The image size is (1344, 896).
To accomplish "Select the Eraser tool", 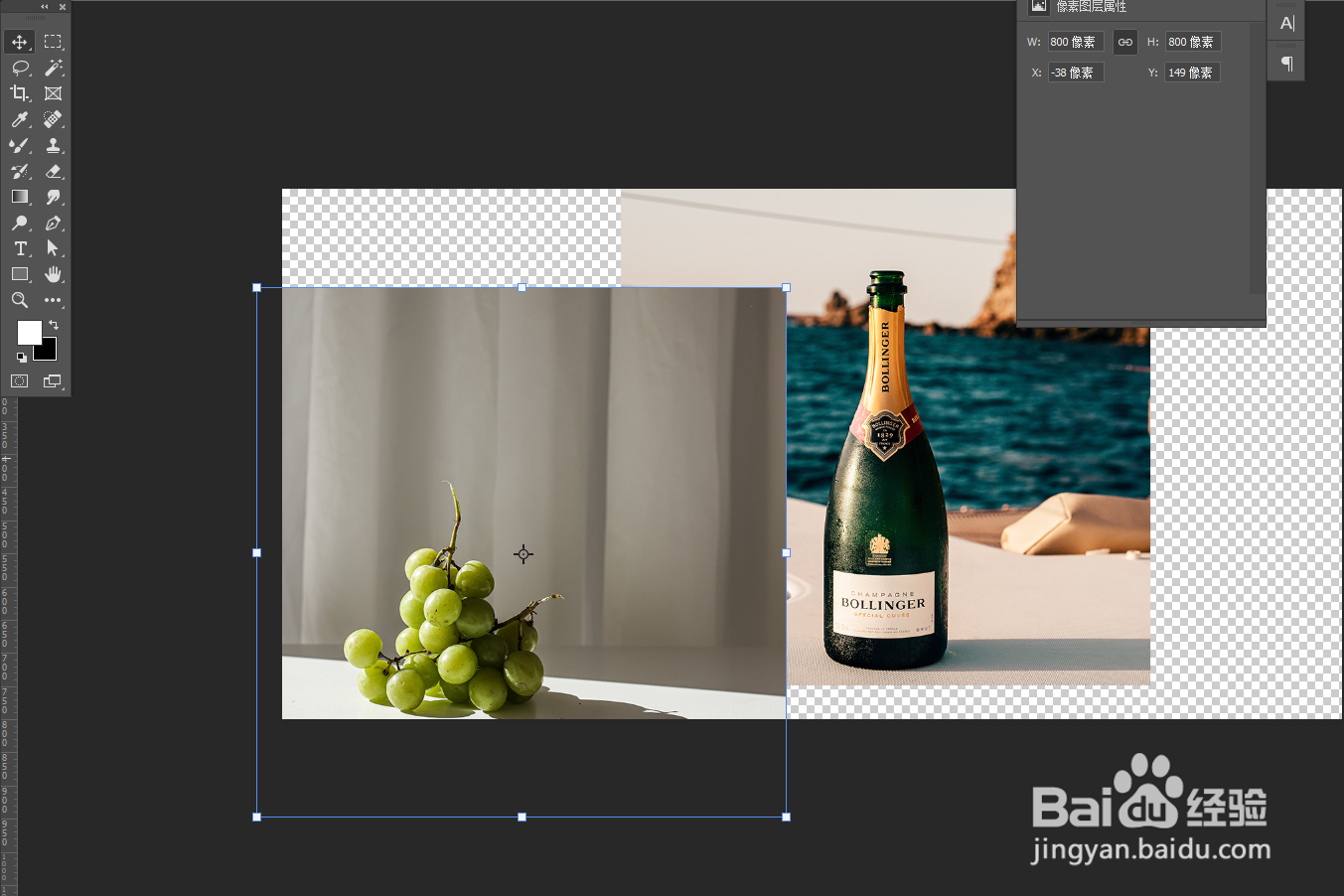I will 53,171.
